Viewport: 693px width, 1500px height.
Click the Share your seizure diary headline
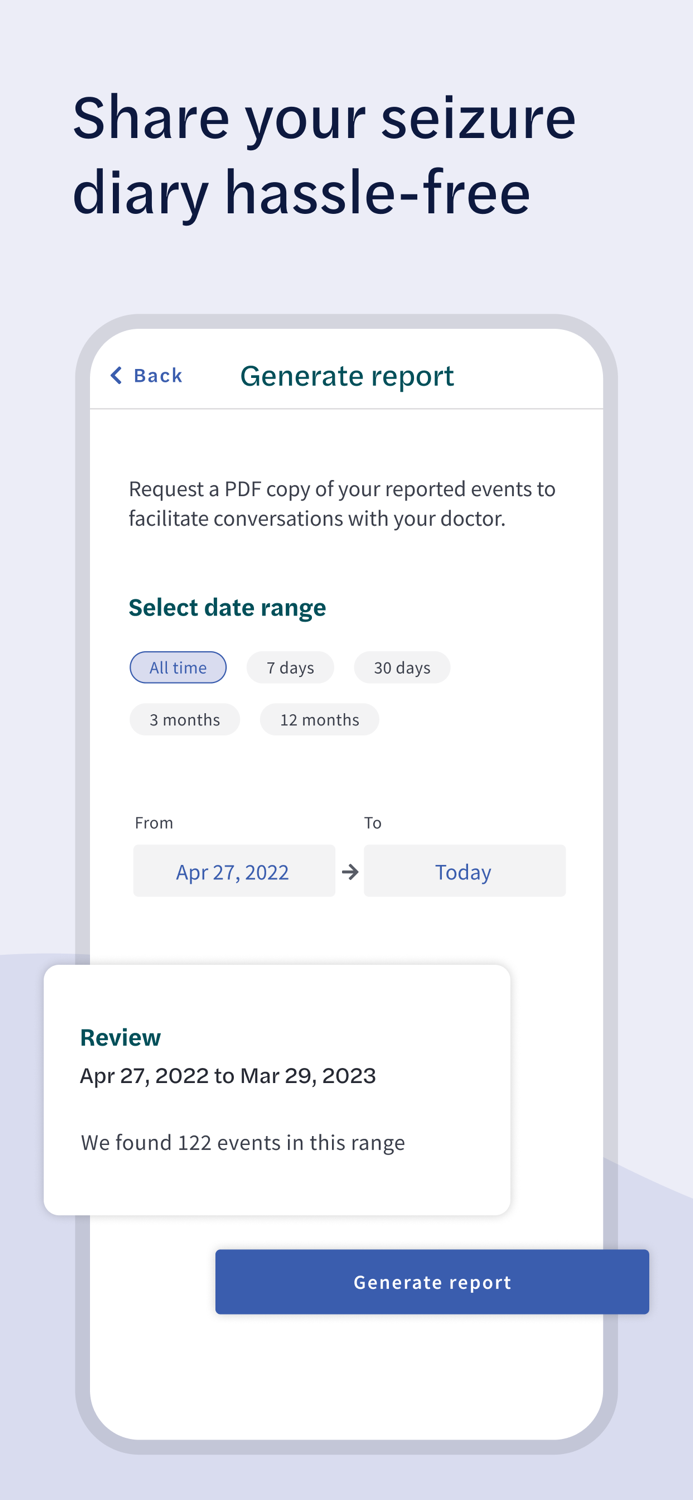tap(324, 155)
